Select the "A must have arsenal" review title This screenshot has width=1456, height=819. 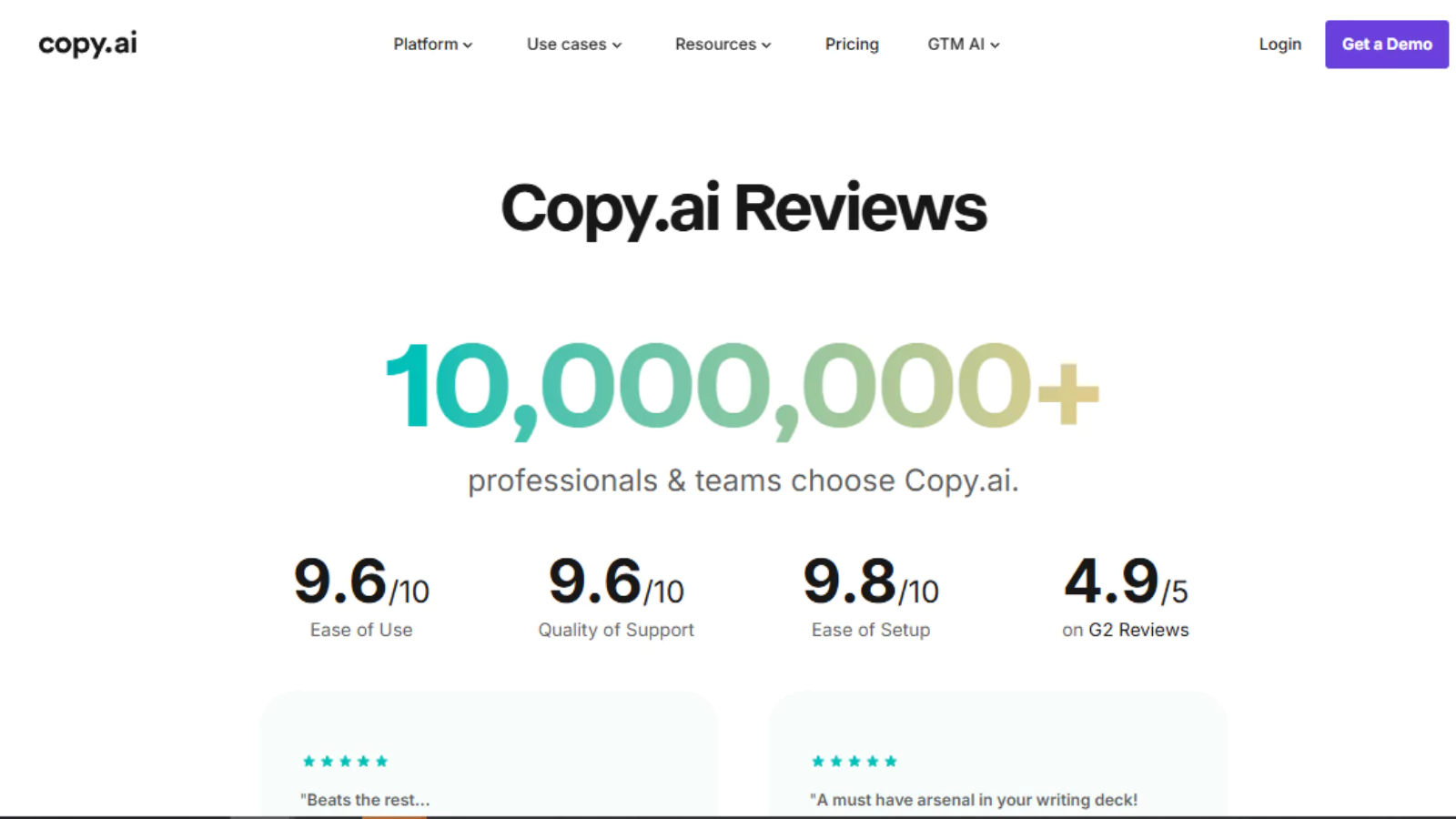[x=973, y=800]
